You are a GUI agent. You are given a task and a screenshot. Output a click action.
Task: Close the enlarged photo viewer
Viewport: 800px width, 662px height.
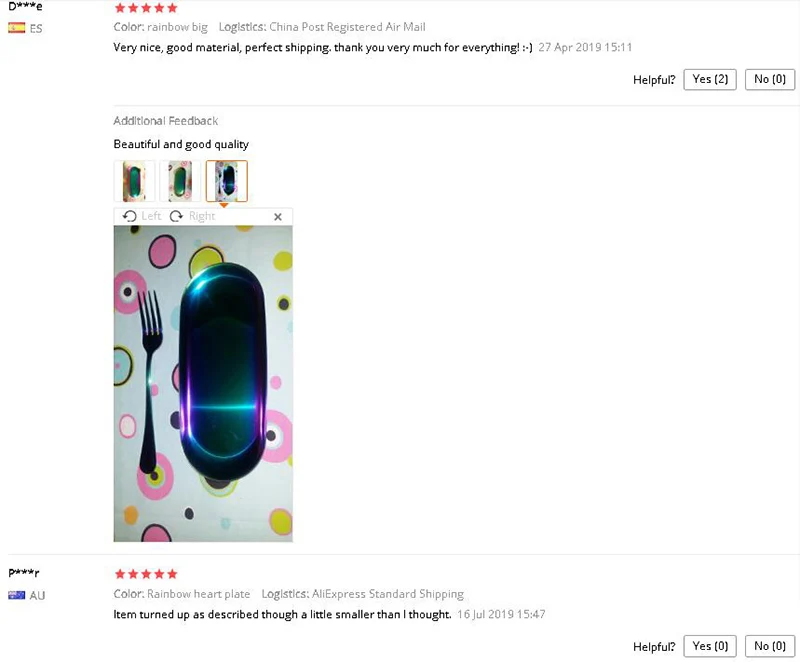click(278, 217)
